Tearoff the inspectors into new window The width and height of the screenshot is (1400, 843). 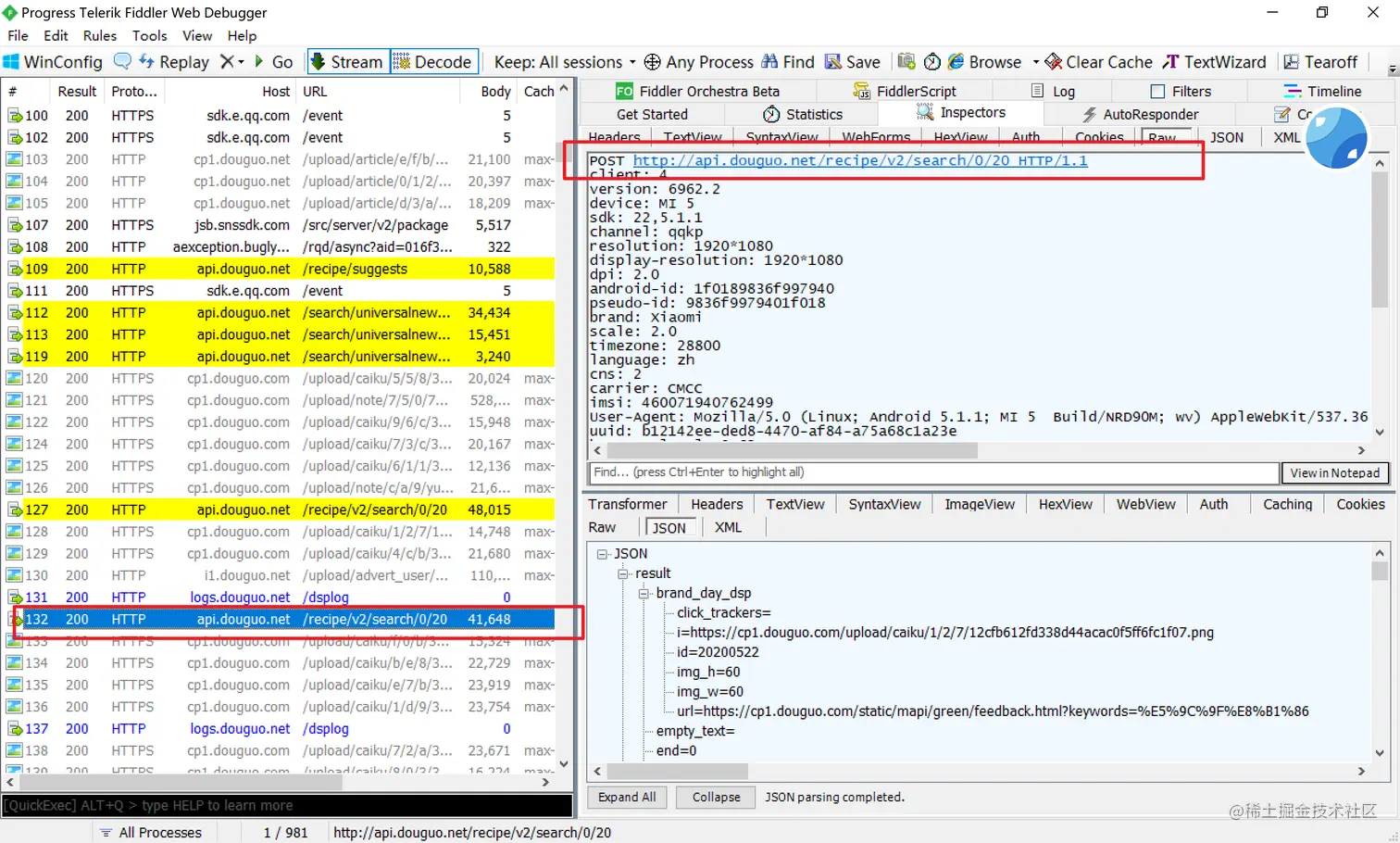click(1320, 62)
